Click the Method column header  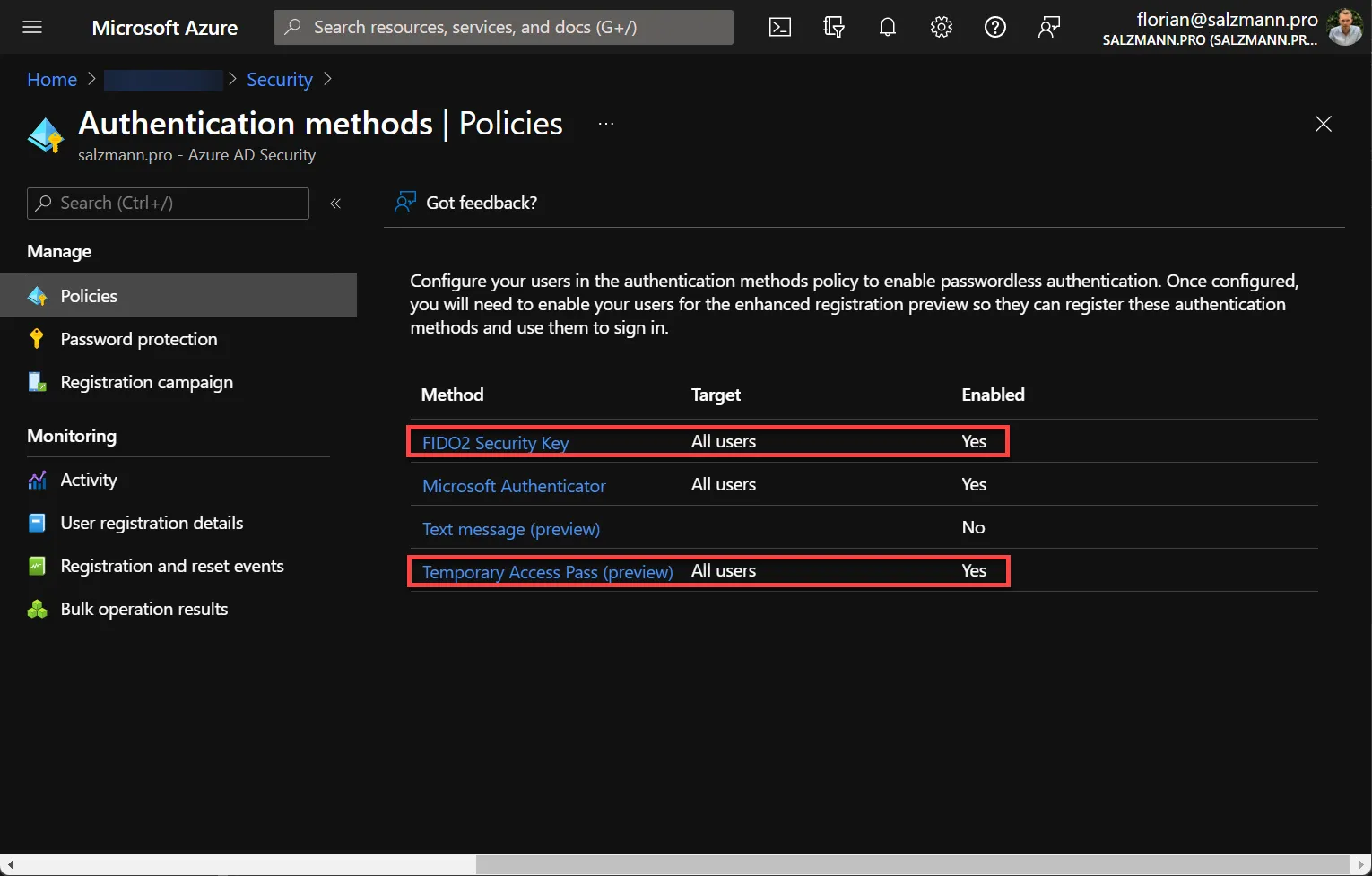tap(452, 395)
